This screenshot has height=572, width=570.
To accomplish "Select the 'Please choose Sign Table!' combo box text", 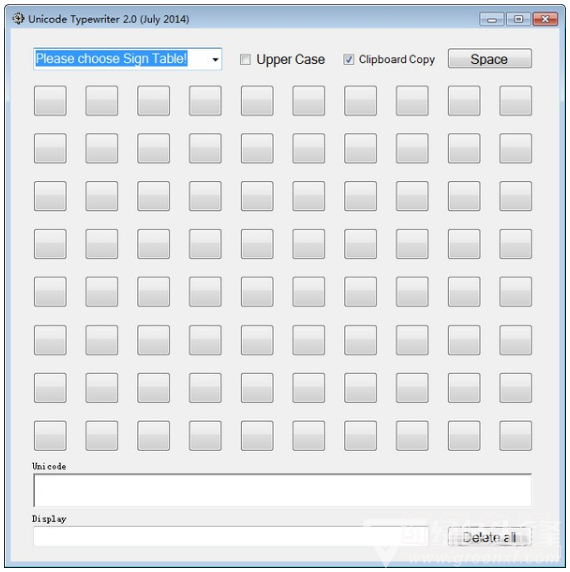I will coord(112,59).
